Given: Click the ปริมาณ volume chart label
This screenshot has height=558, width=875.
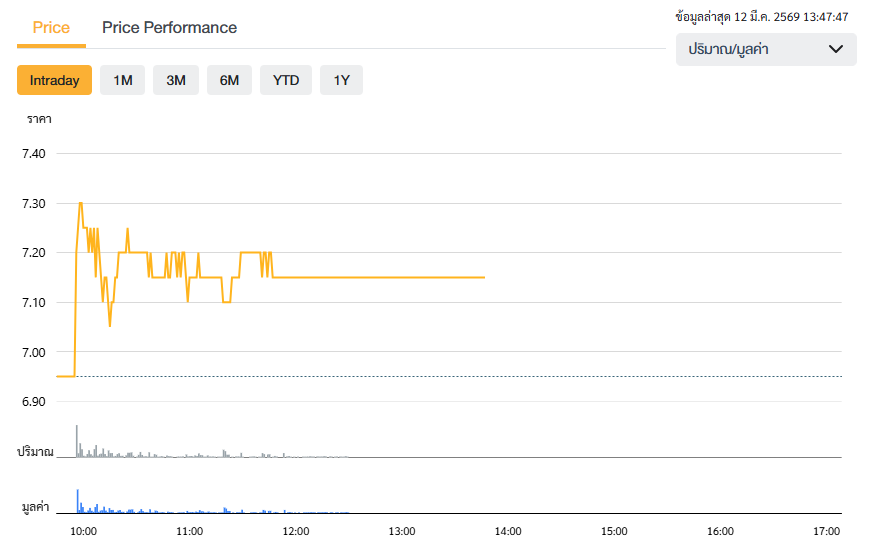Looking at the screenshot, I should (x=35, y=452).
